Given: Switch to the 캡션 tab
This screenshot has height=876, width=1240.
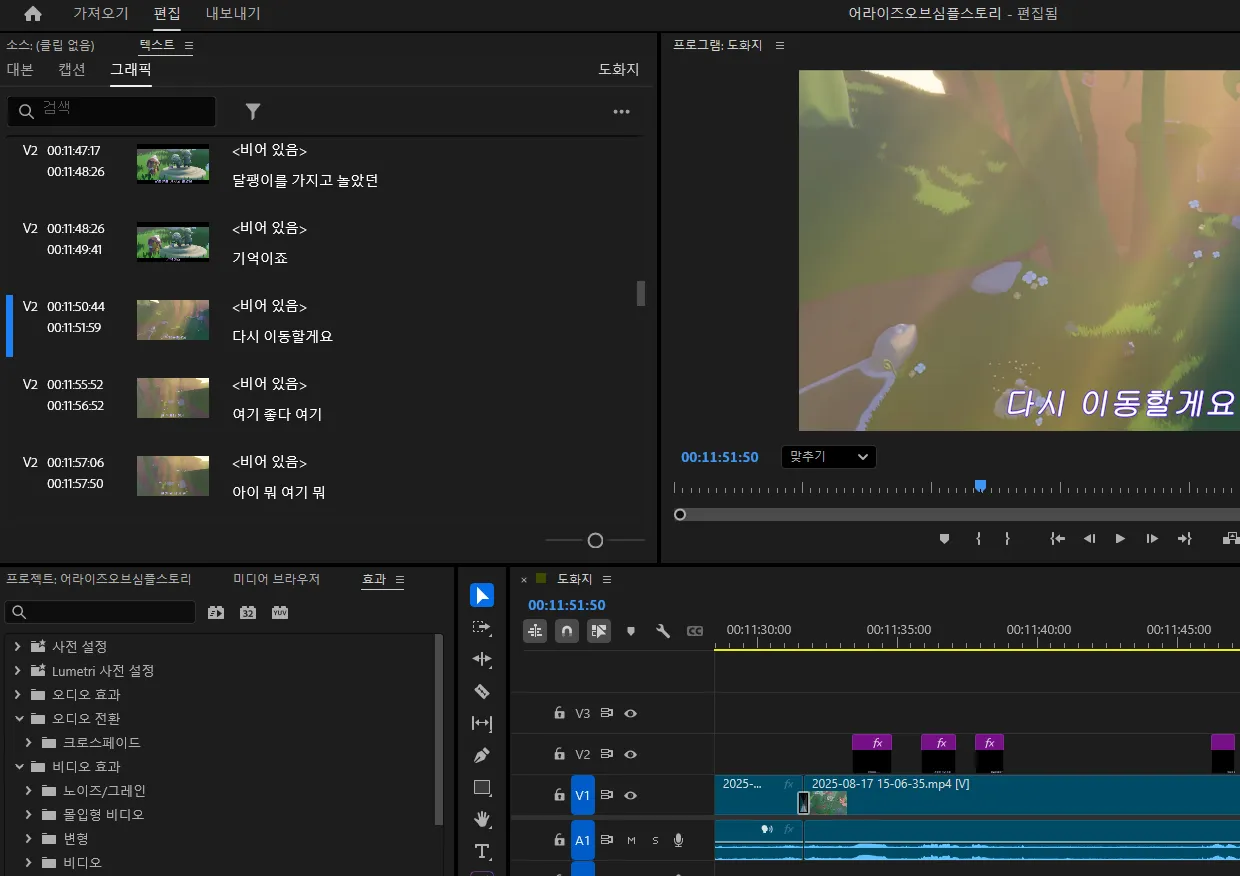Looking at the screenshot, I should [x=72, y=69].
